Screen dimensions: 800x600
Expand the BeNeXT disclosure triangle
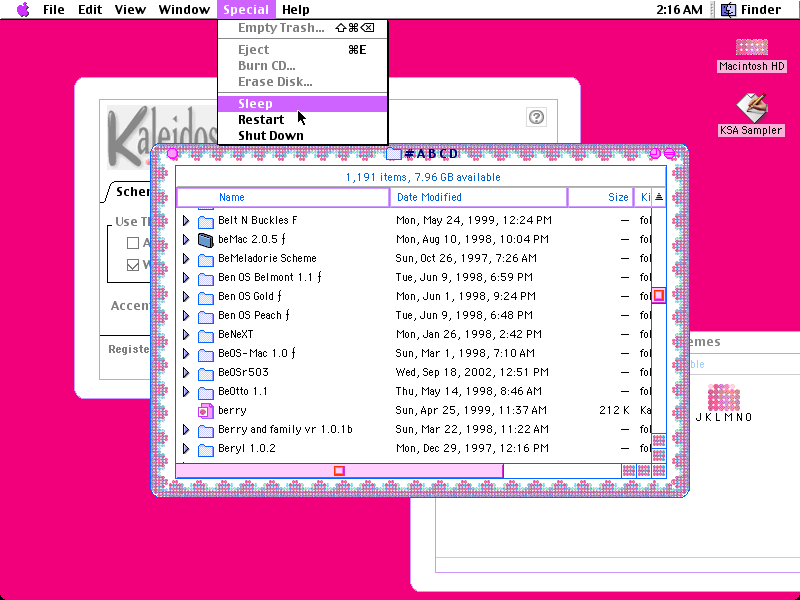[186, 334]
